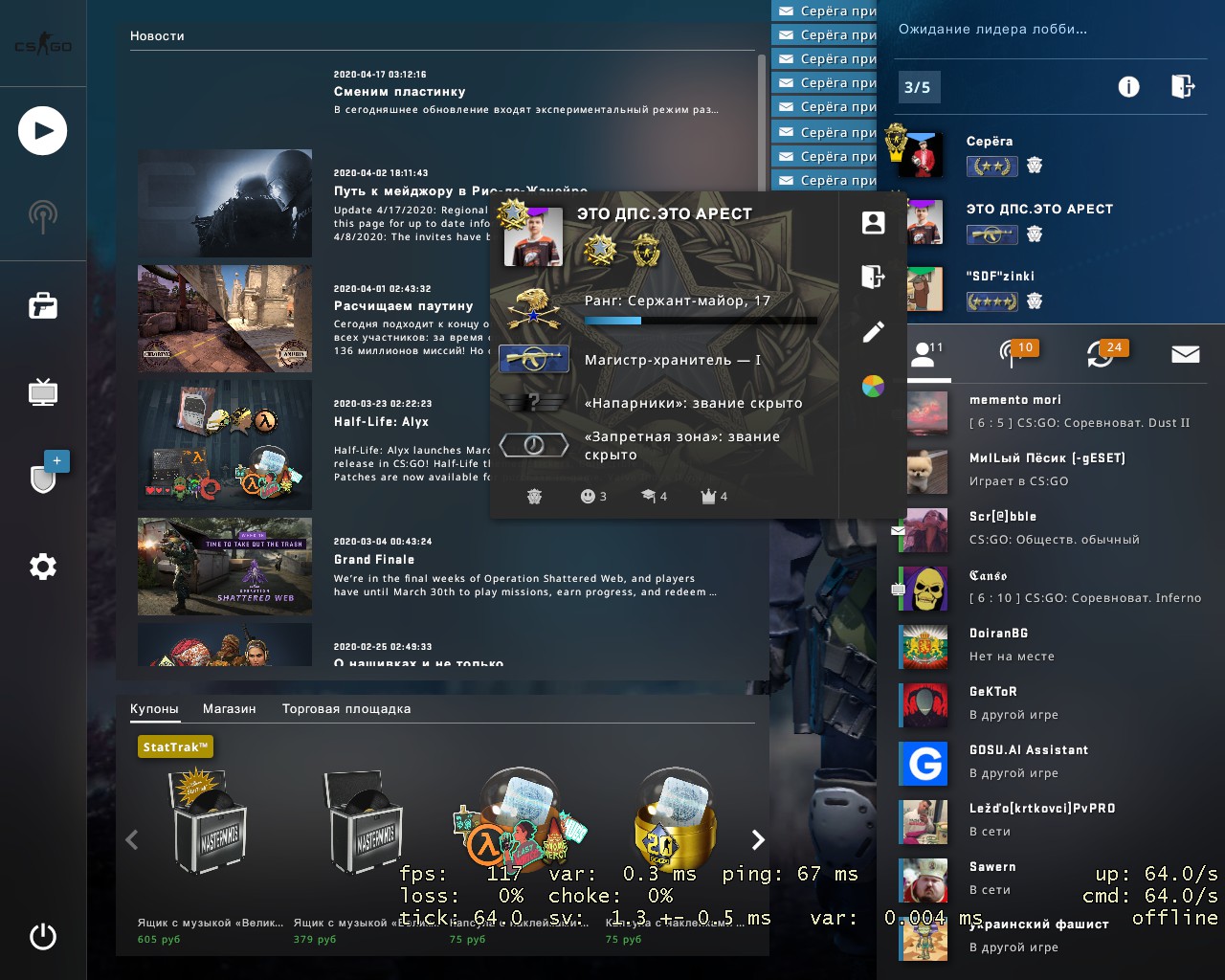Open the invites envelope tab
The height and width of the screenshot is (980, 1225).
tap(1186, 354)
